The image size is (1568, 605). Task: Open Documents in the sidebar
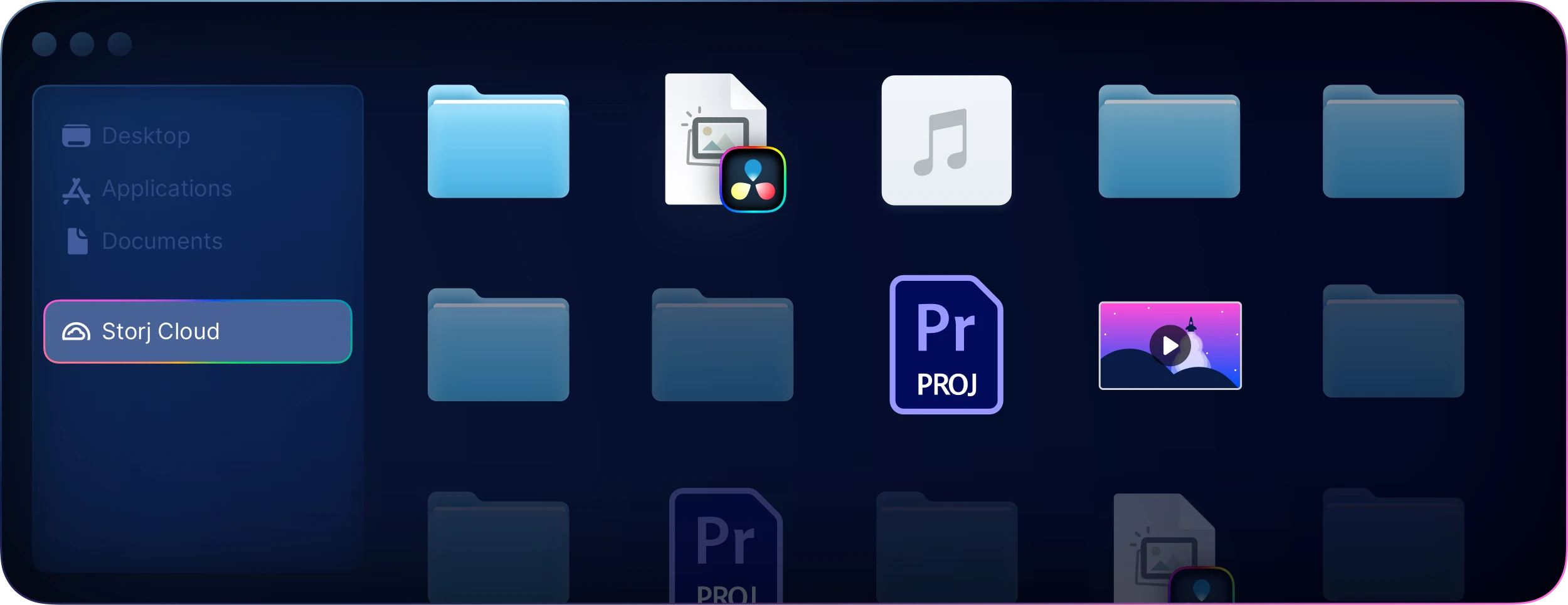click(144, 241)
